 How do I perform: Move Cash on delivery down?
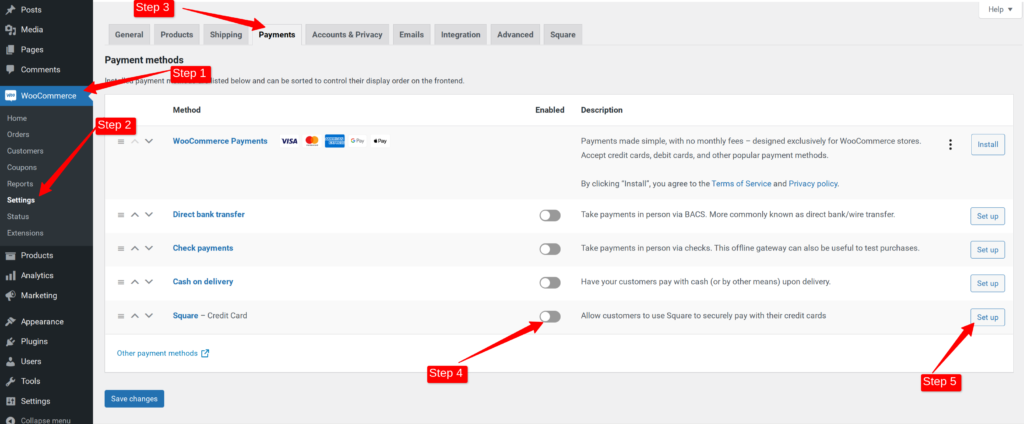[149, 282]
